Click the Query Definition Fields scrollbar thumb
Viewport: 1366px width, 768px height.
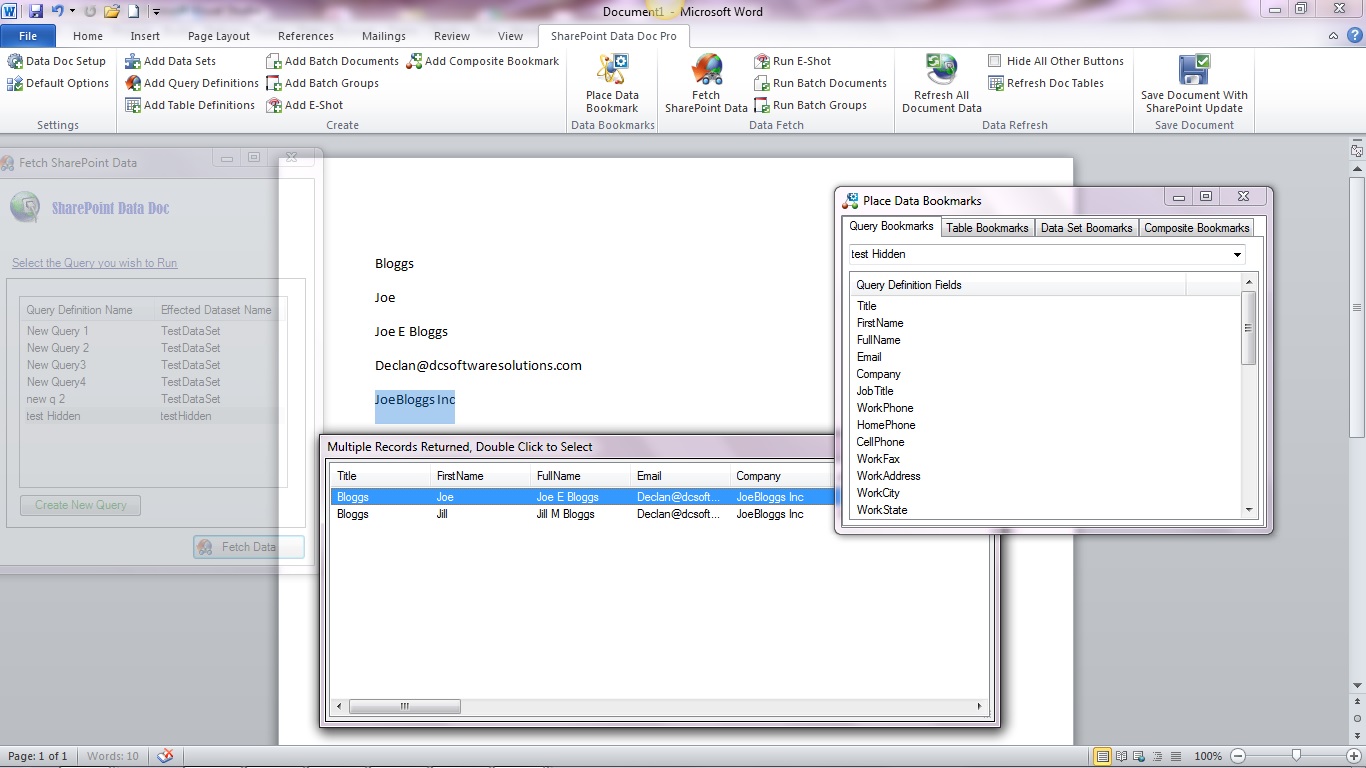click(x=1248, y=328)
